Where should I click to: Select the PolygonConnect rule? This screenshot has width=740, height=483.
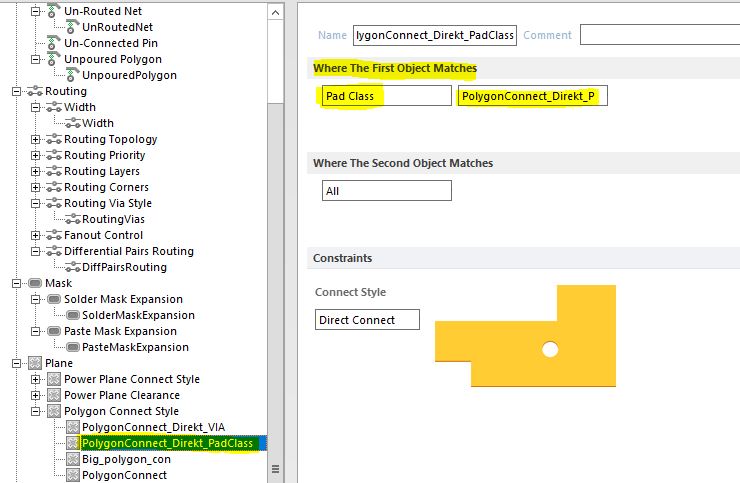click(125, 475)
